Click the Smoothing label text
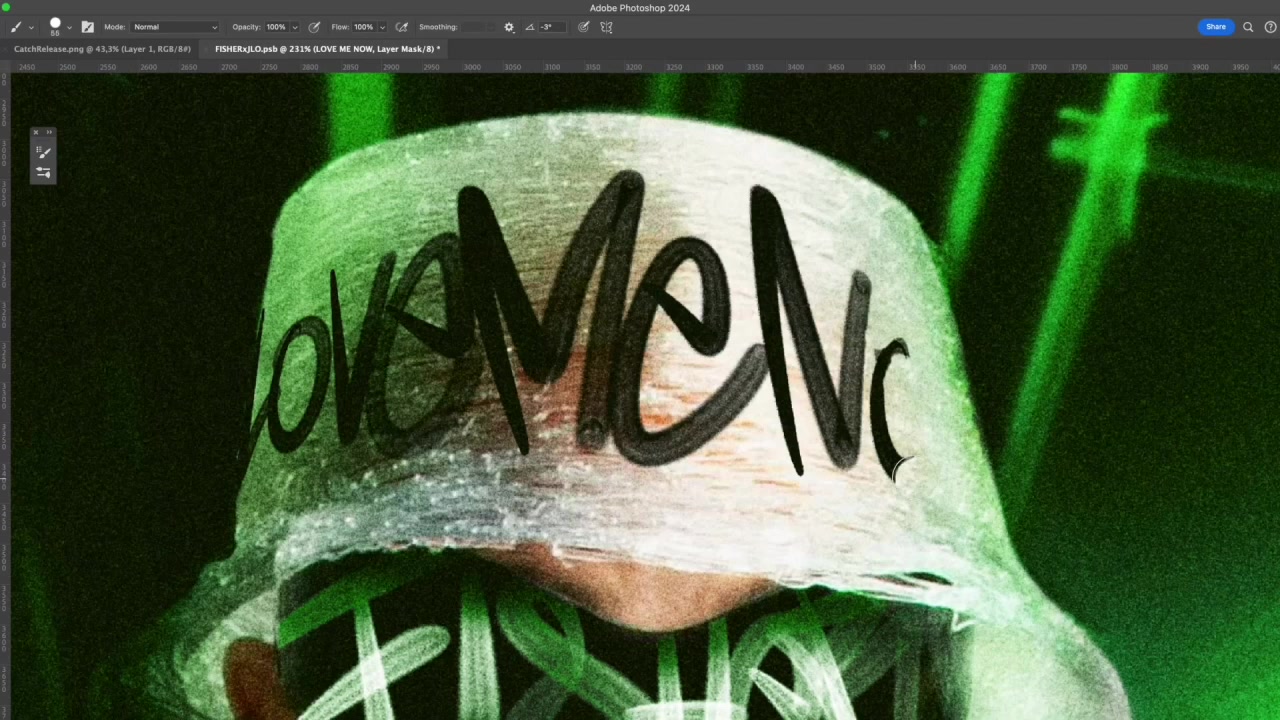The image size is (1280, 720). pos(438,27)
